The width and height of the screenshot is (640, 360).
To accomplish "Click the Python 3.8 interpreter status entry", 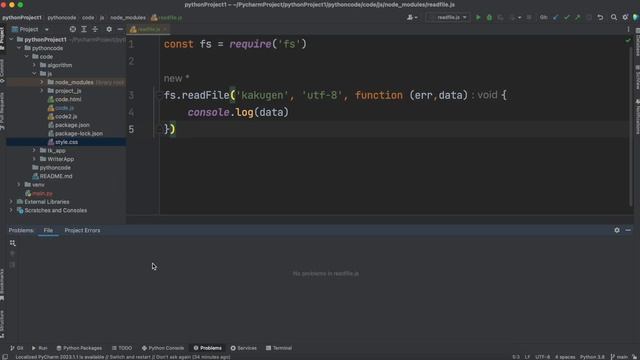I will pos(592,357).
